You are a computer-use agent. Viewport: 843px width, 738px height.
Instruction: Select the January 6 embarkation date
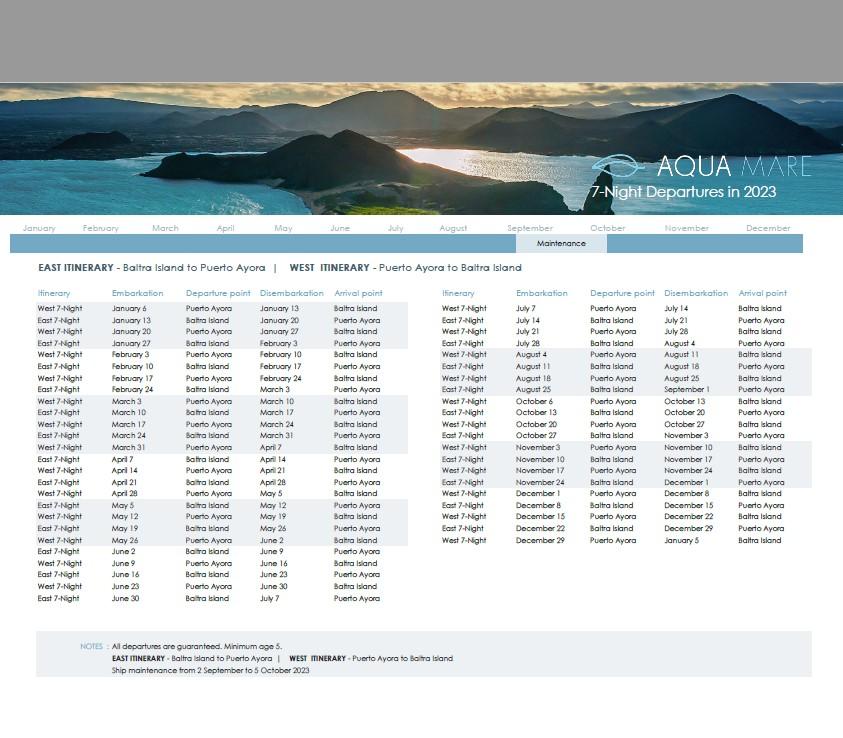(x=129, y=309)
